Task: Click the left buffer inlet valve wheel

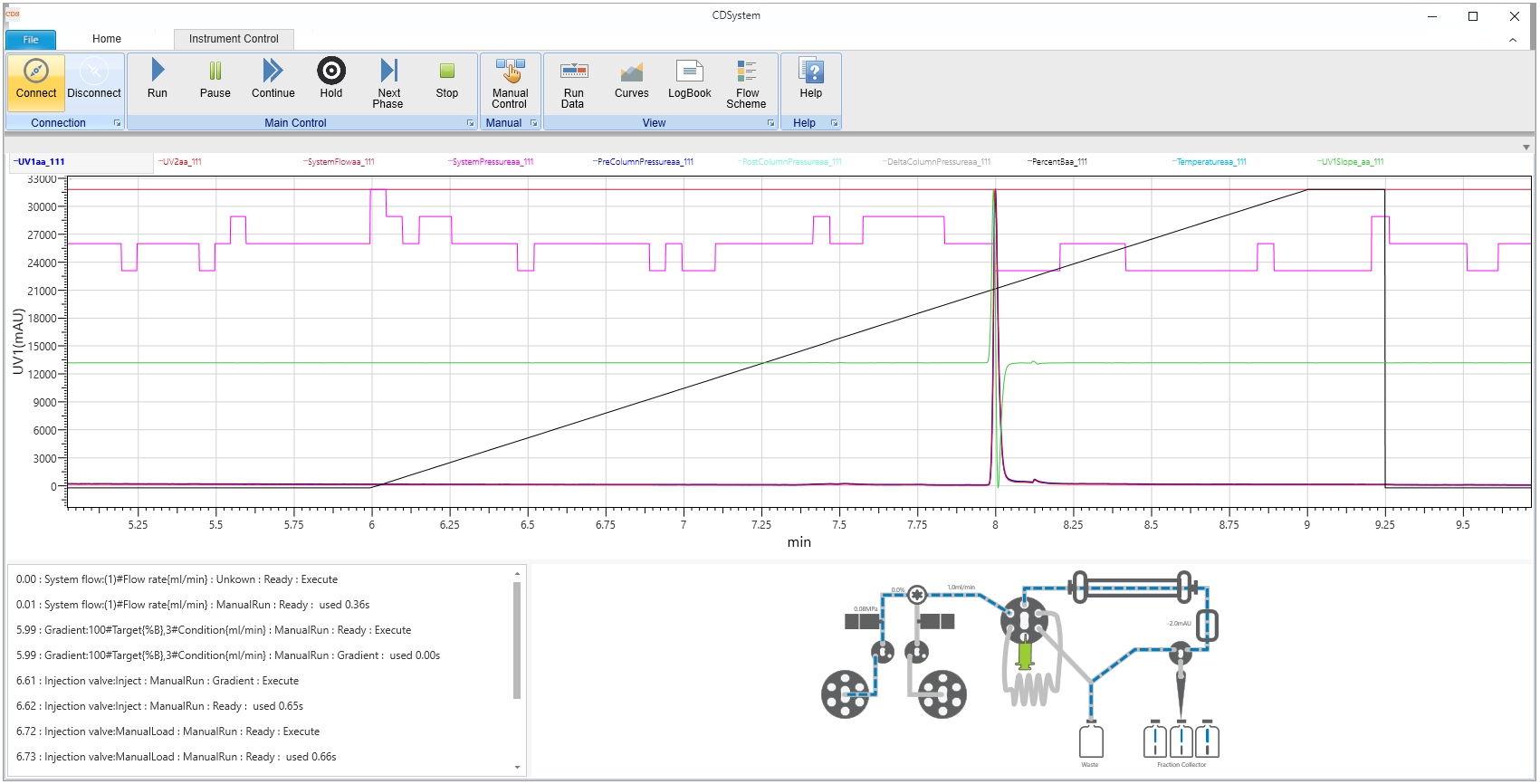Action: pos(845,695)
